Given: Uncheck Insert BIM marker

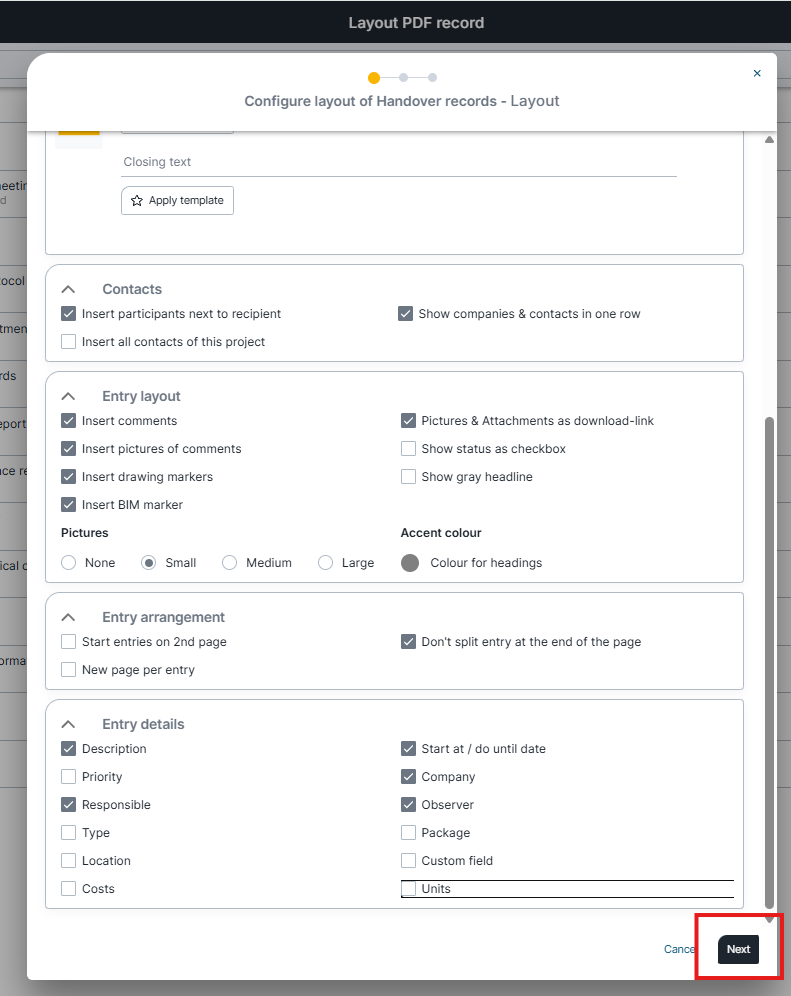Looking at the screenshot, I should (69, 505).
